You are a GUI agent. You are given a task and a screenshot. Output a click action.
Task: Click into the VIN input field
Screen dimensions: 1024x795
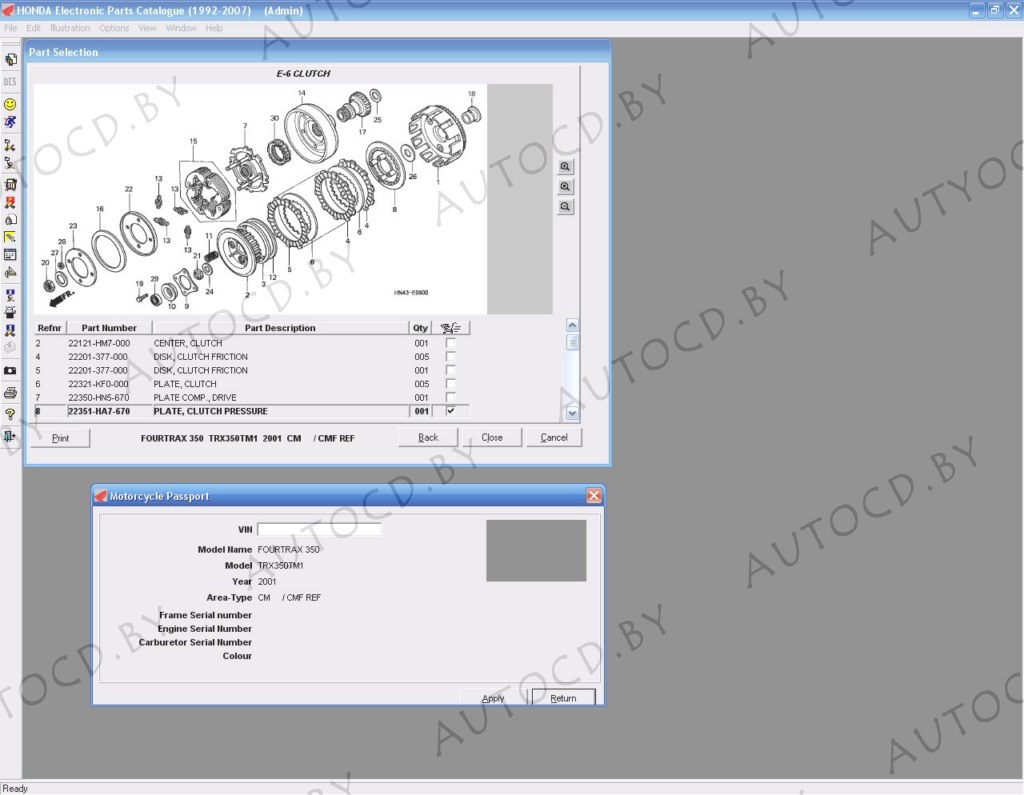click(x=319, y=529)
